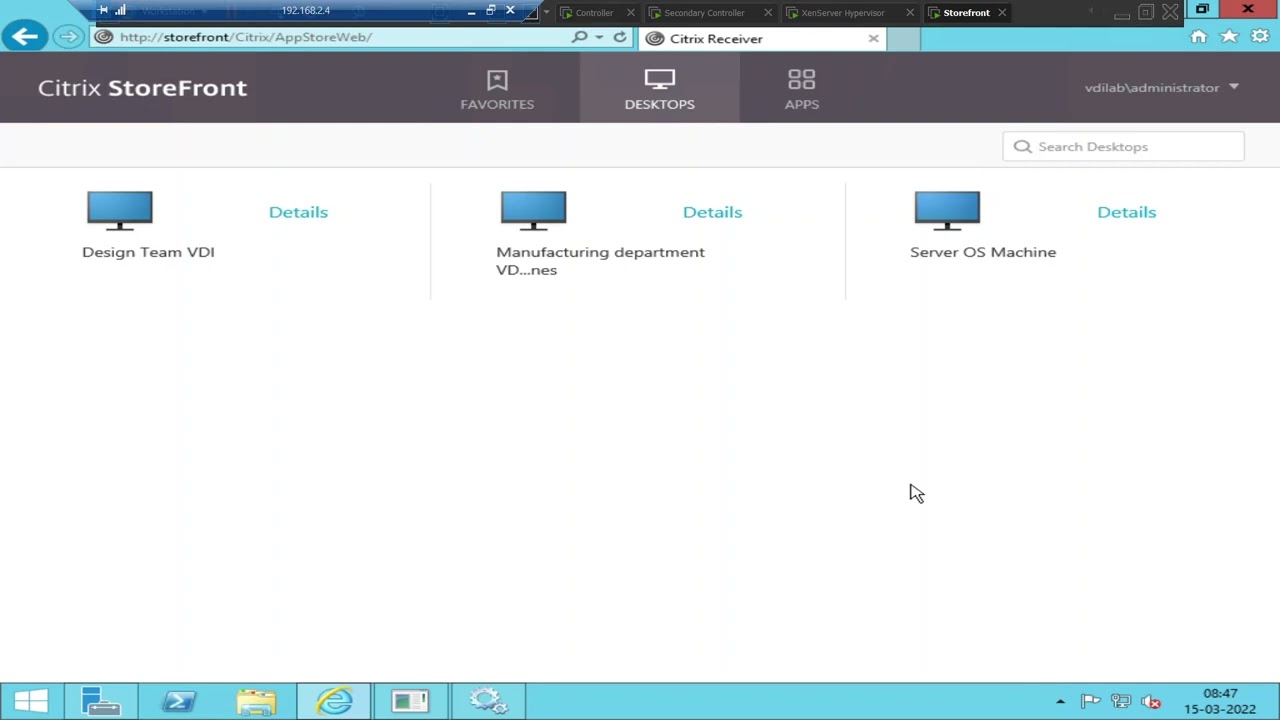Image resolution: width=1280 pixels, height=720 pixels.
Task: Open the browser Home icon
Action: (1198, 37)
